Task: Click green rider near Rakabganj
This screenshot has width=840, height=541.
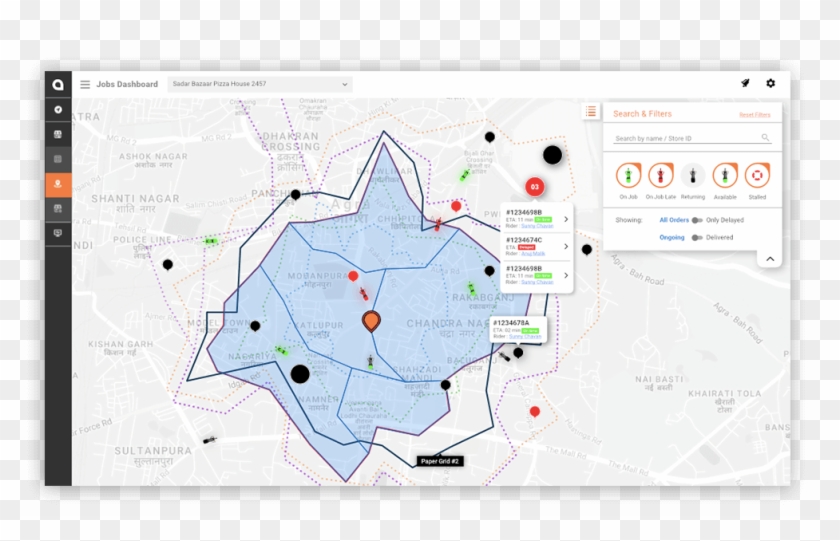Action: coord(471,289)
